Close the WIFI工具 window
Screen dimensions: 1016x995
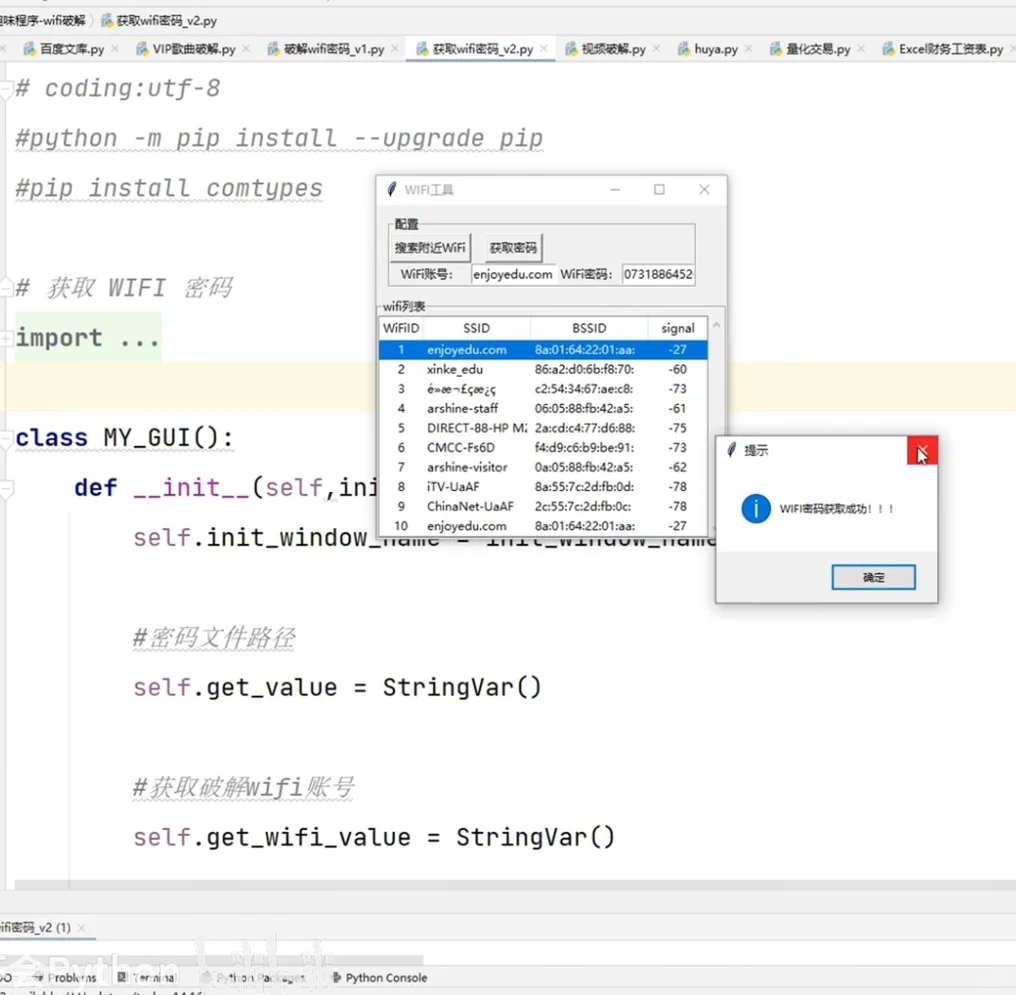point(704,189)
